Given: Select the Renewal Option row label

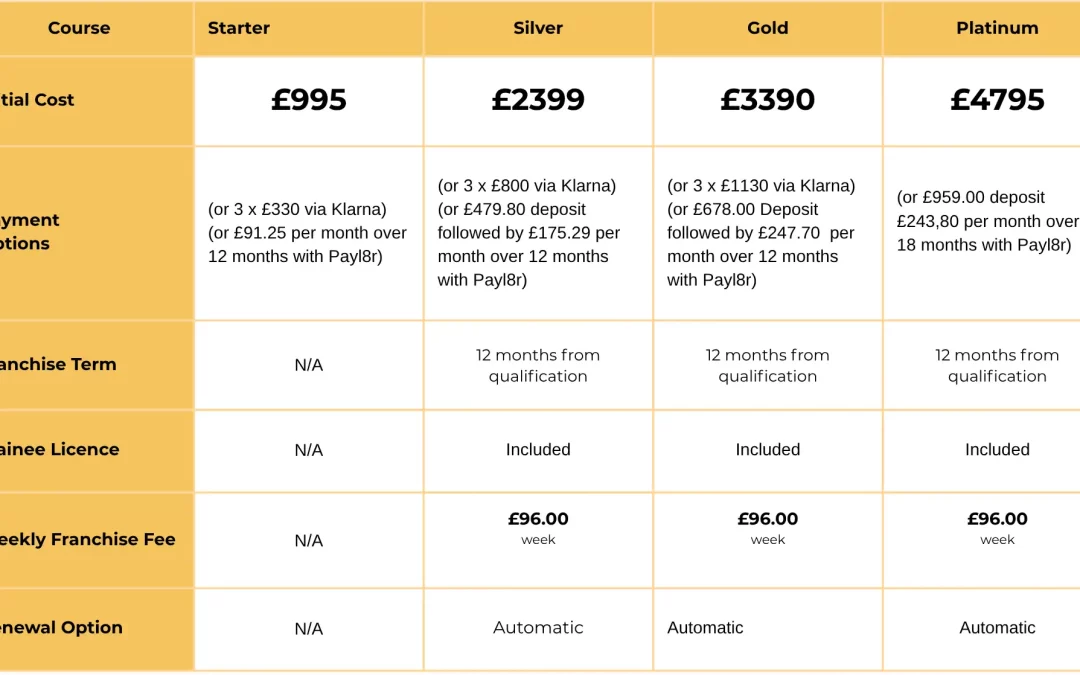Looking at the screenshot, I should [62, 627].
